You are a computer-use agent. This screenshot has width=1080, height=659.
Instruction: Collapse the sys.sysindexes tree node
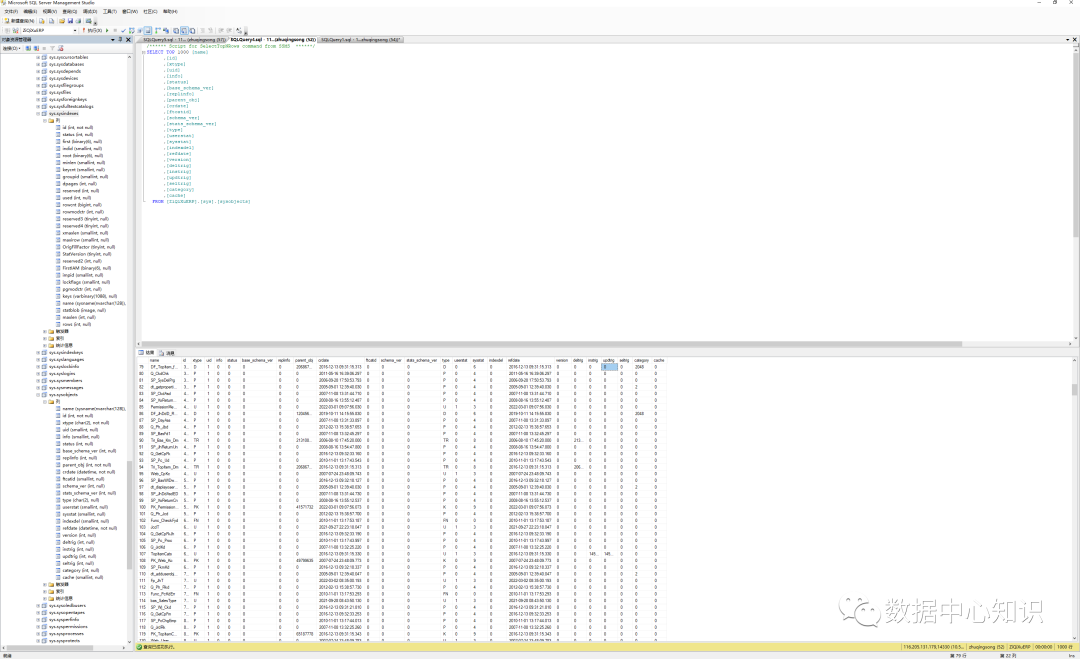pyautogui.click(x=38, y=114)
